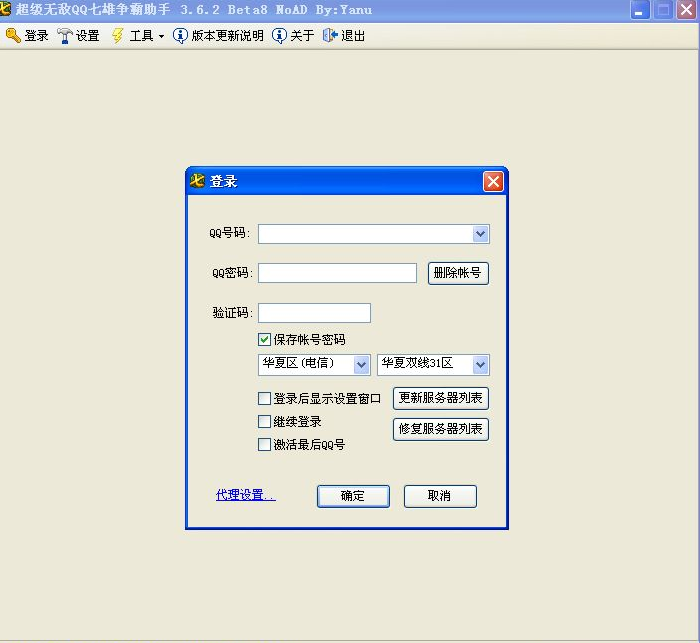Click the key icon for 登录

pyautogui.click(x=13, y=36)
